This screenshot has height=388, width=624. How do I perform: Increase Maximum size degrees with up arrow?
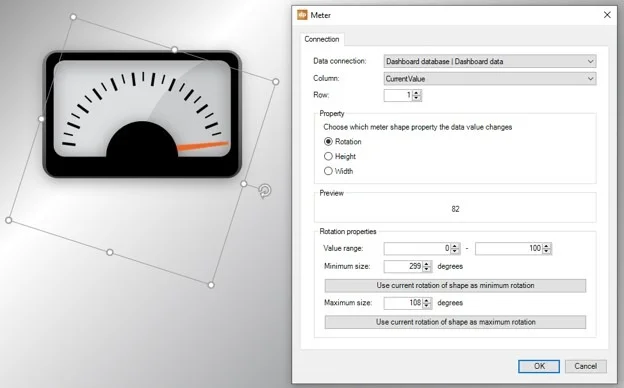tap(427, 300)
